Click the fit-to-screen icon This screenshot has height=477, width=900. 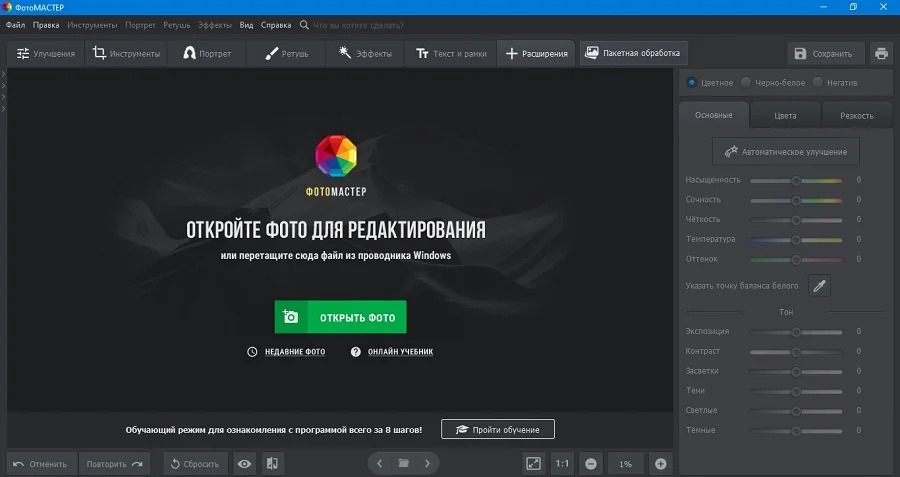[533, 464]
